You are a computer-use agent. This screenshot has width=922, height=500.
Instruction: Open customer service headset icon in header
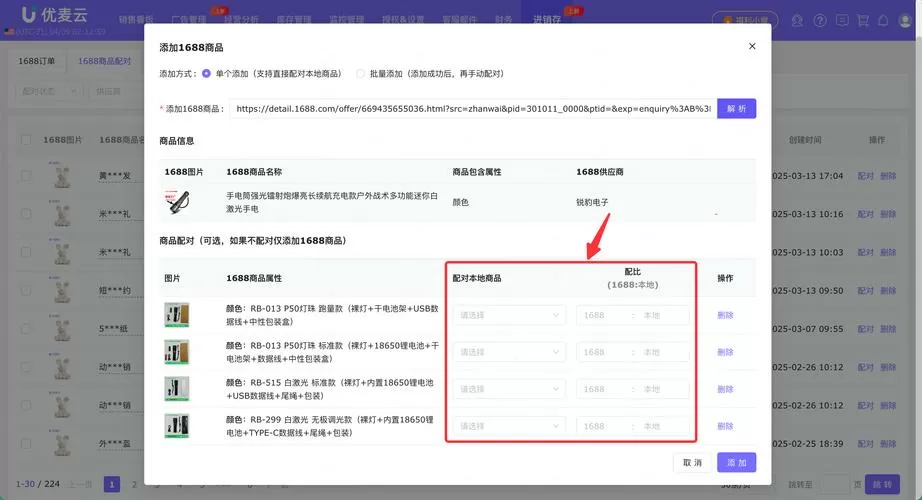(x=797, y=21)
